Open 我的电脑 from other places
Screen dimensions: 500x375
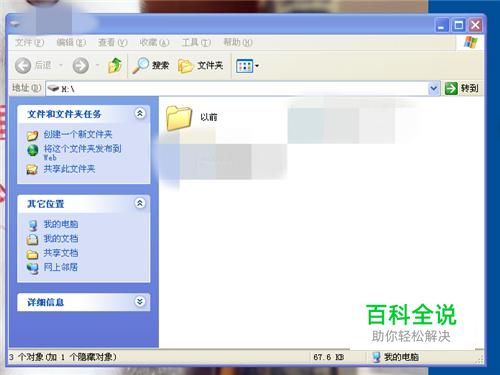pyautogui.click(x=61, y=224)
